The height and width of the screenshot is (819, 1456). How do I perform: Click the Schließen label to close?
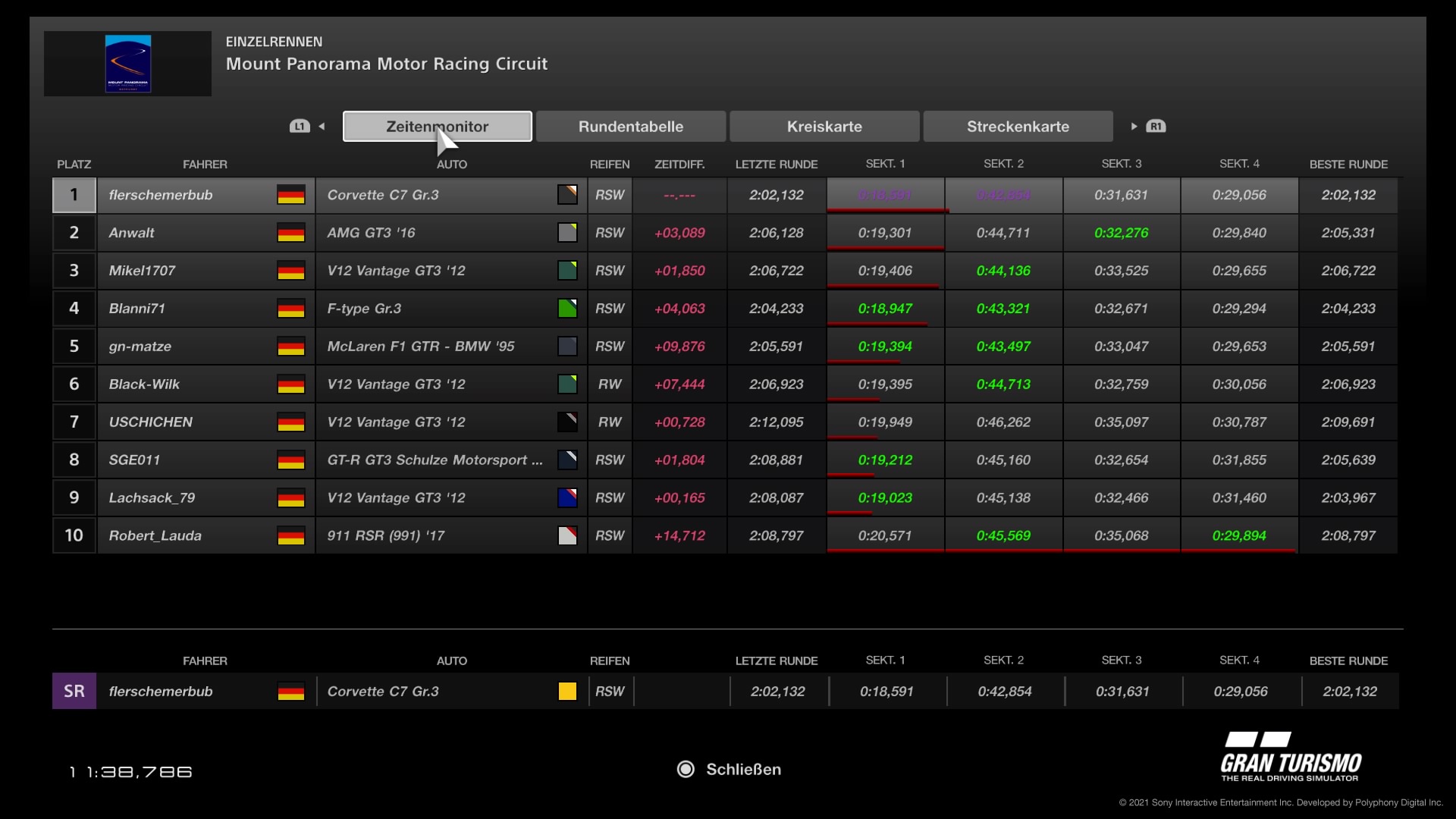click(743, 770)
